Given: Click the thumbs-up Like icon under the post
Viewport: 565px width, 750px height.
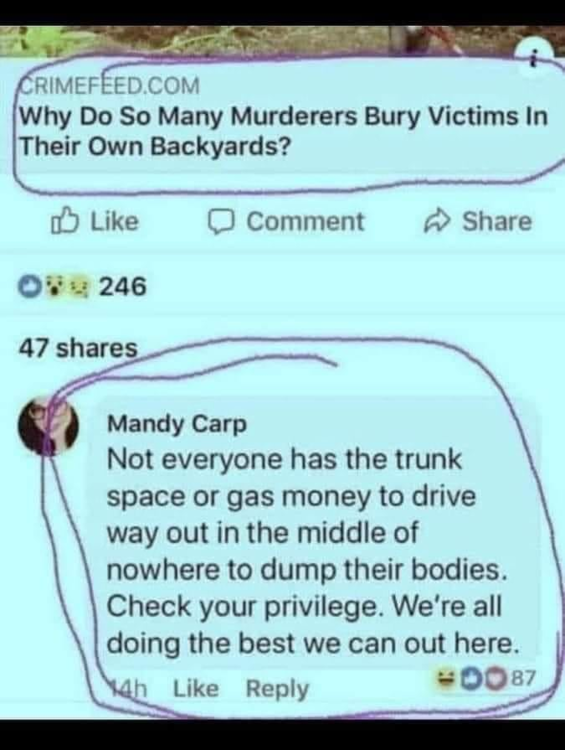Looking at the screenshot, I should click(x=63, y=221).
